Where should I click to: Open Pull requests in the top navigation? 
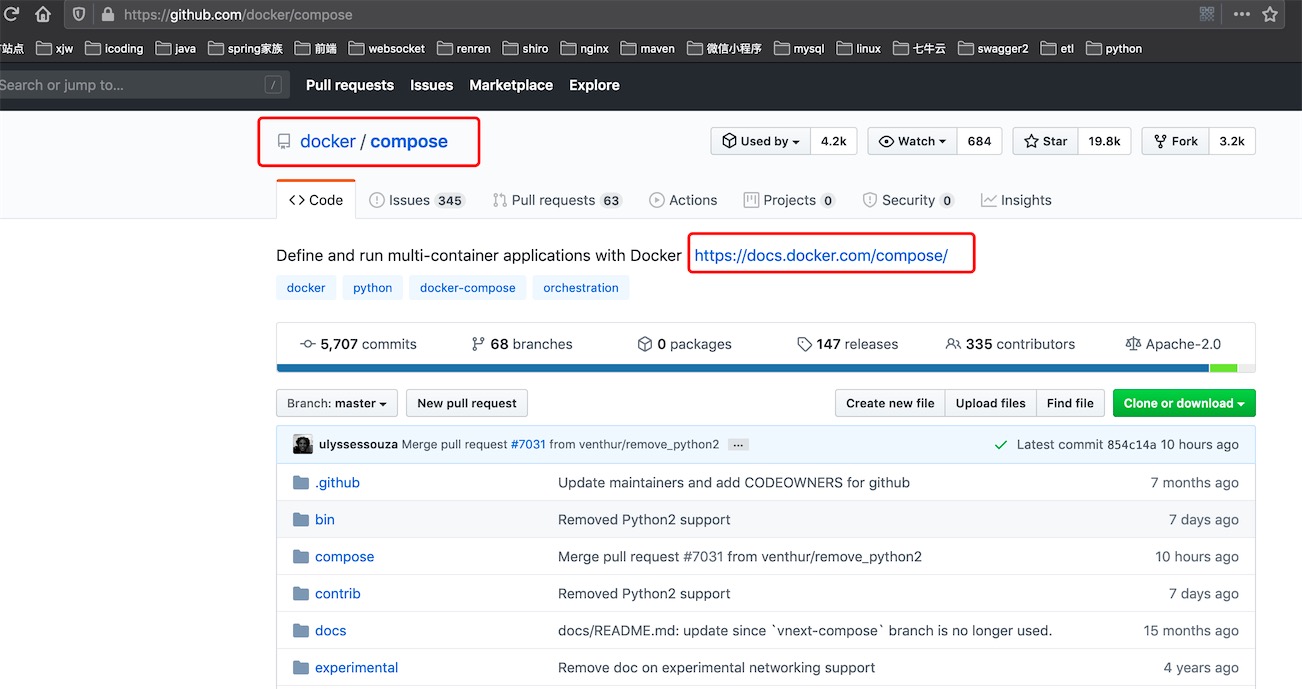350,85
